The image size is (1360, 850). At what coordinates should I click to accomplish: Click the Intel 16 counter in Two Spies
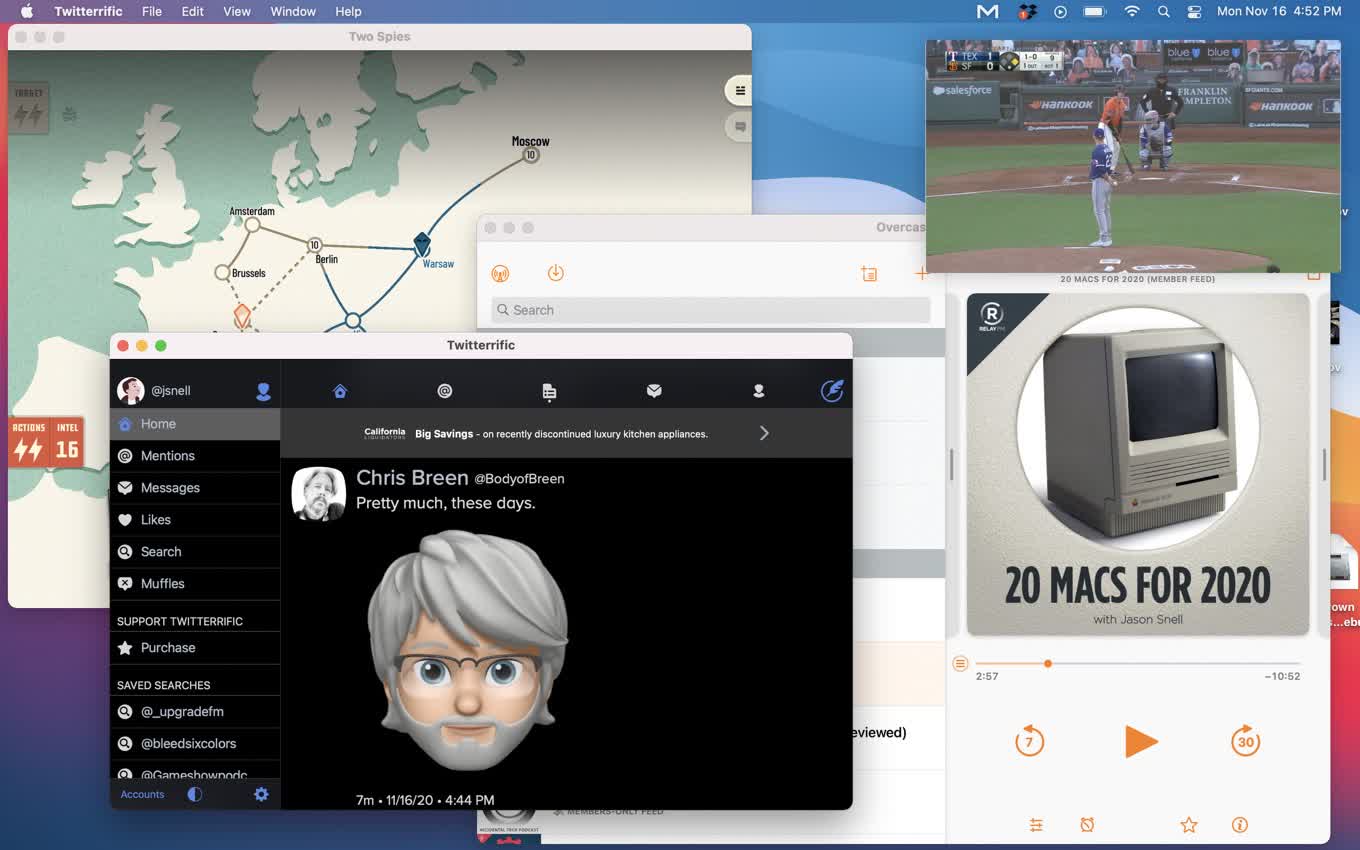point(66,443)
